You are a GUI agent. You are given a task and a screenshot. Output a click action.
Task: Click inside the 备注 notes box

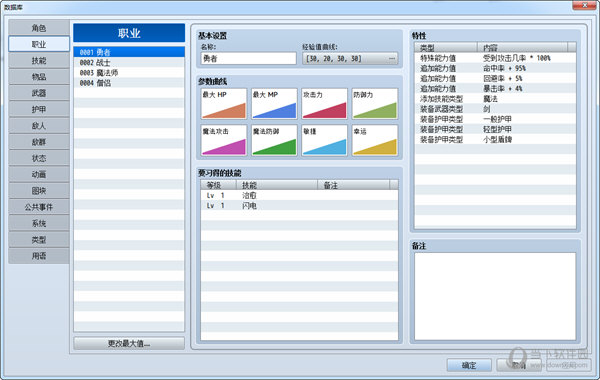click(x=495, y=296)
